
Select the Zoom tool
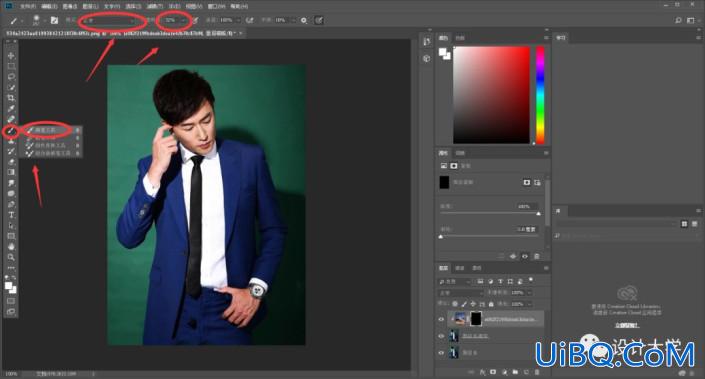11,257
